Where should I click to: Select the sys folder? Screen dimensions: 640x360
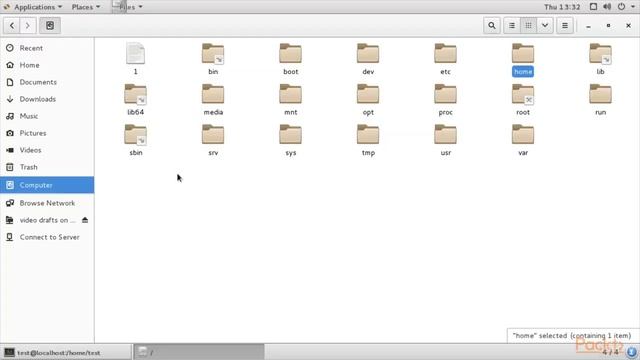coord(291,140)
